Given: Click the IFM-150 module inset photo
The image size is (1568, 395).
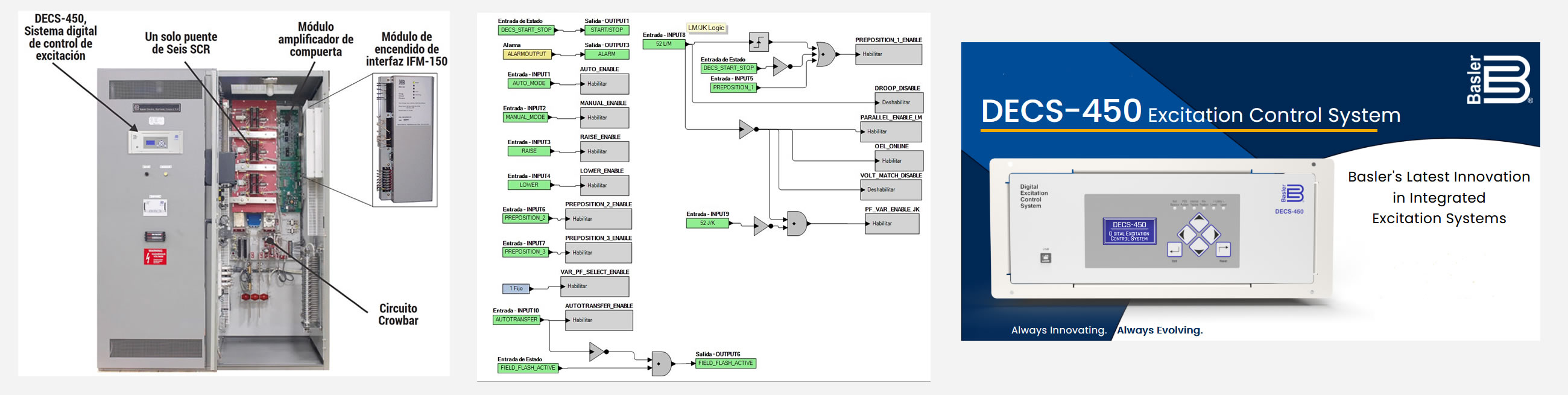Looking at the screenshot, I should point(405,139).
